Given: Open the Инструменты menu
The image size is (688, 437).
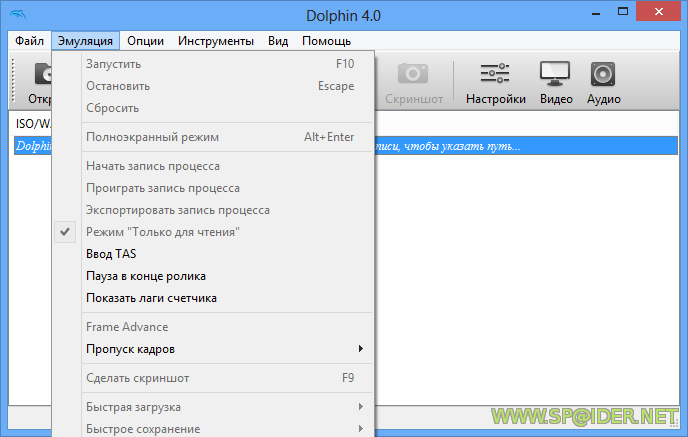Looking at the screenshot, I should point(215,41).
